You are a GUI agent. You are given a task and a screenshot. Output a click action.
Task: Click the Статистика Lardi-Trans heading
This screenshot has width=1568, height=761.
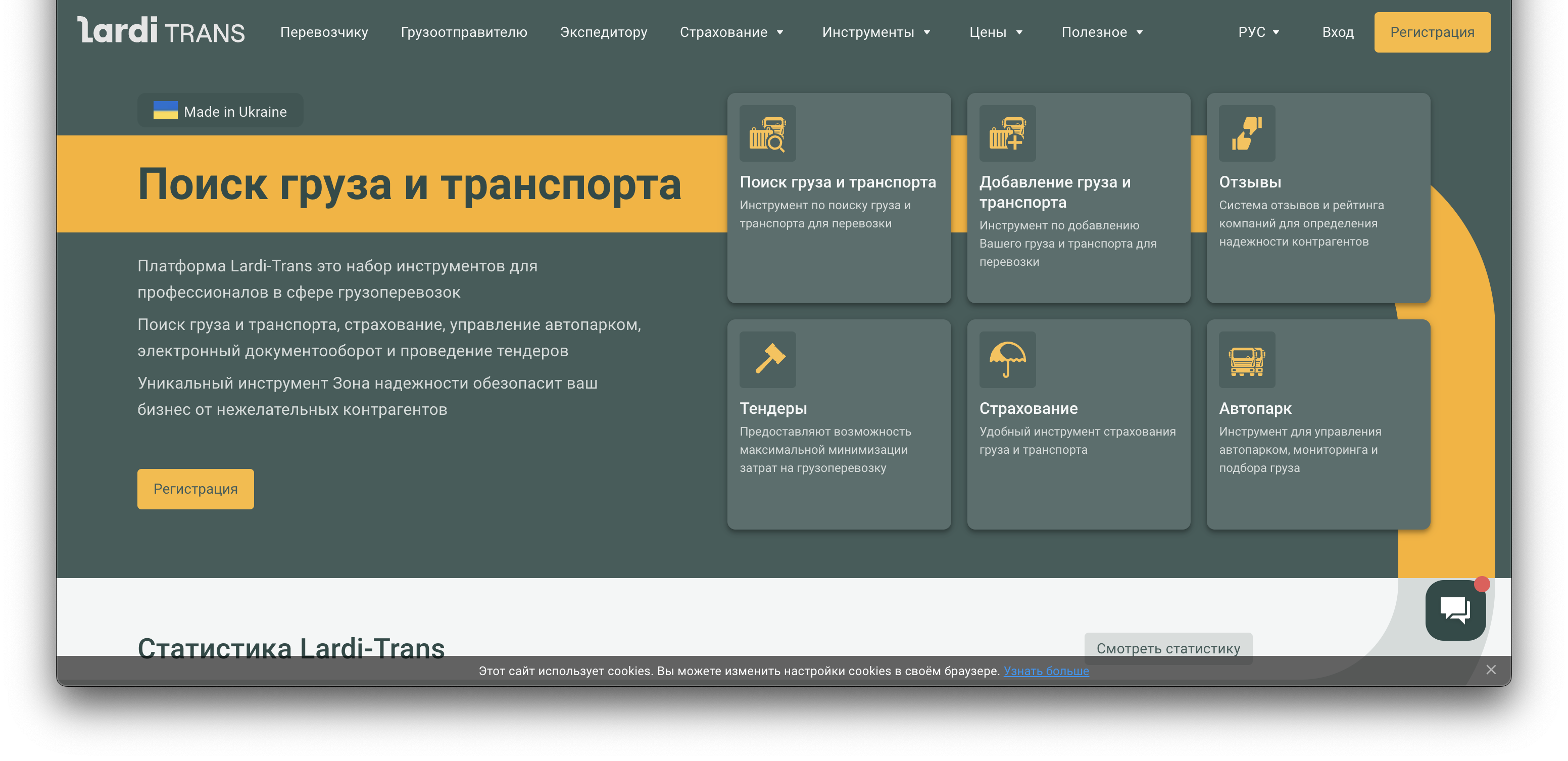click(291, 648)
